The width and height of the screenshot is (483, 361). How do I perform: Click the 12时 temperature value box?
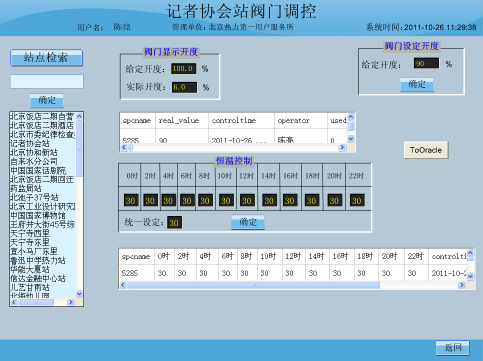click(247, 200)
